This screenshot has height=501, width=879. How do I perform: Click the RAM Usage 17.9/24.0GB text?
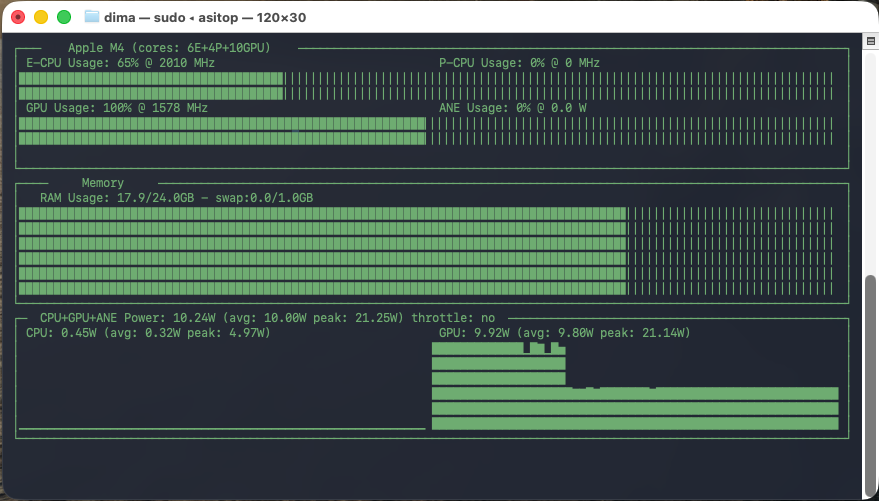[176, 198]
